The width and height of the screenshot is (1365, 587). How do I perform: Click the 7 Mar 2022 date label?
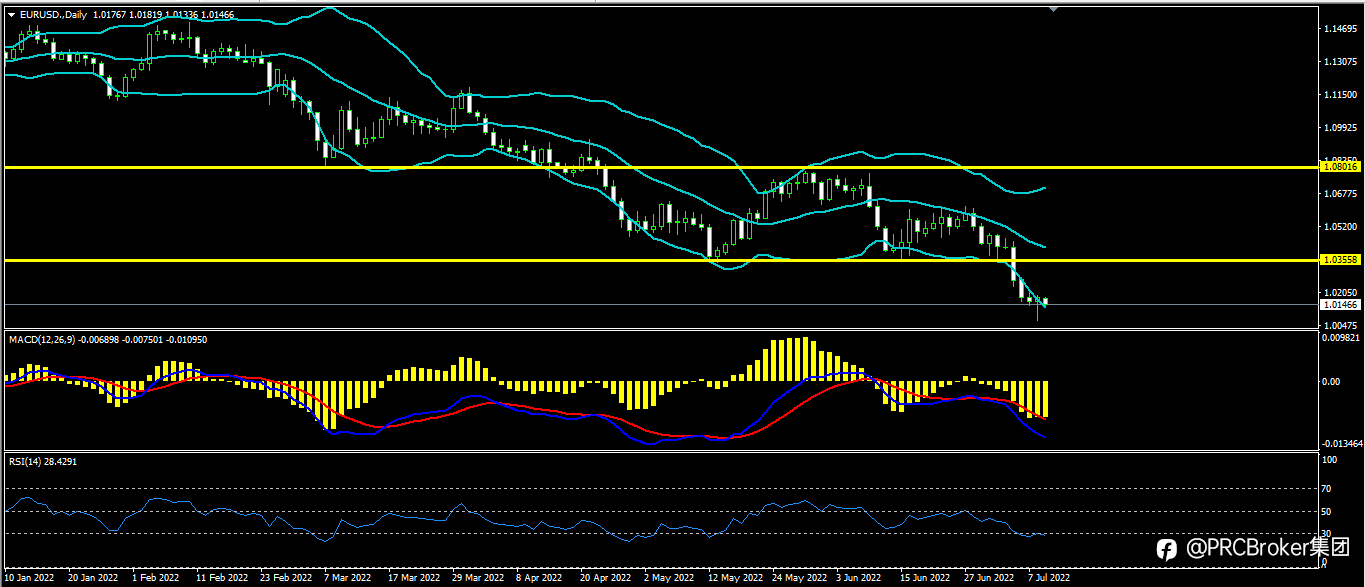click(348, 578)
